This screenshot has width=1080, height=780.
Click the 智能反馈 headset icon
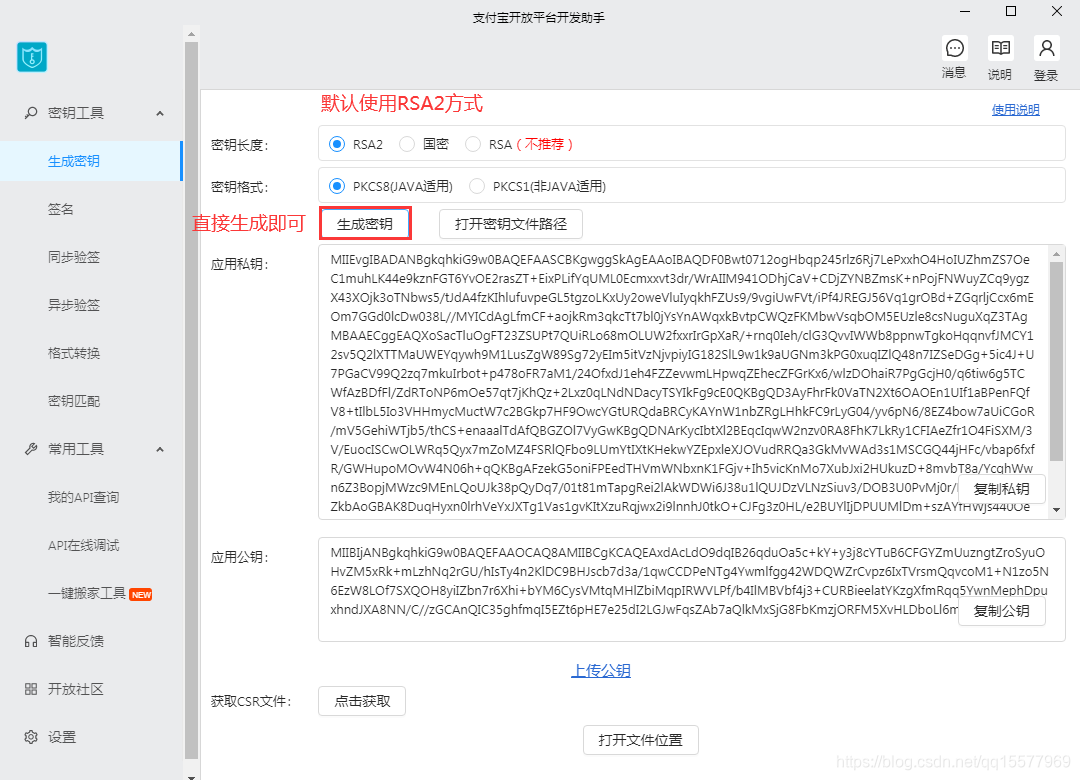point(31,642)
